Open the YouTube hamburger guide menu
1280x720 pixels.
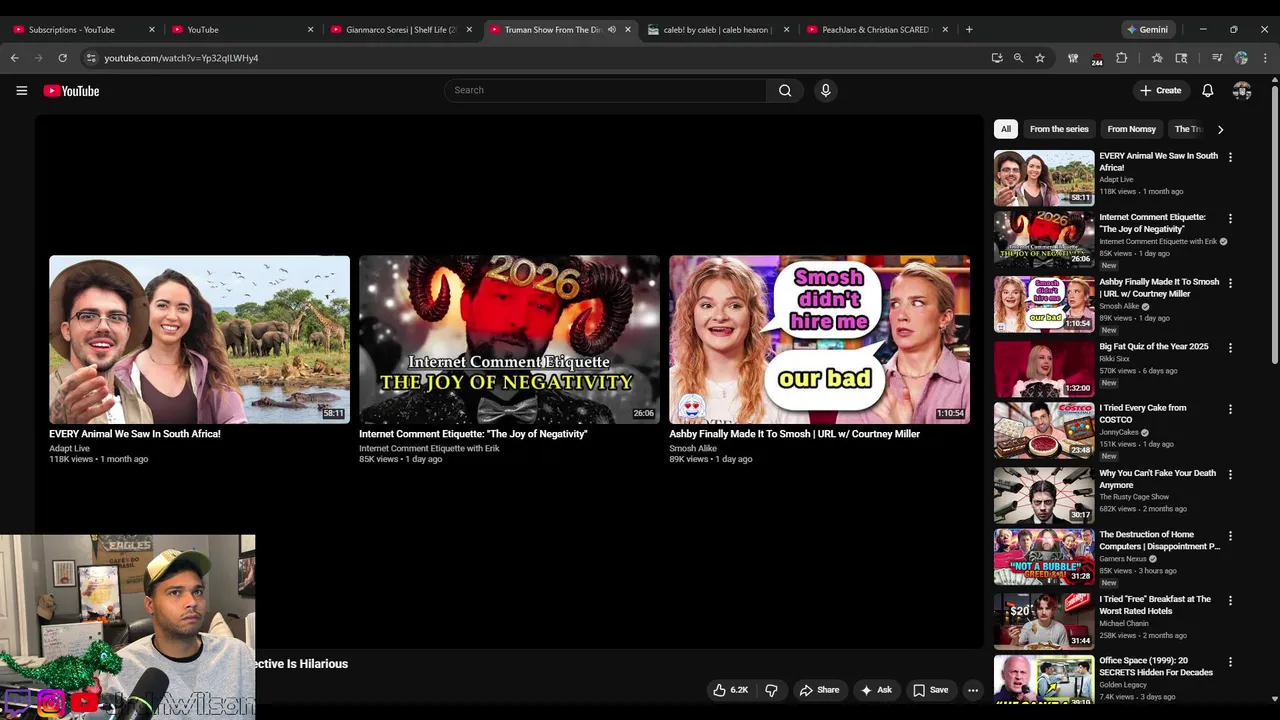[x=21, y=90]
